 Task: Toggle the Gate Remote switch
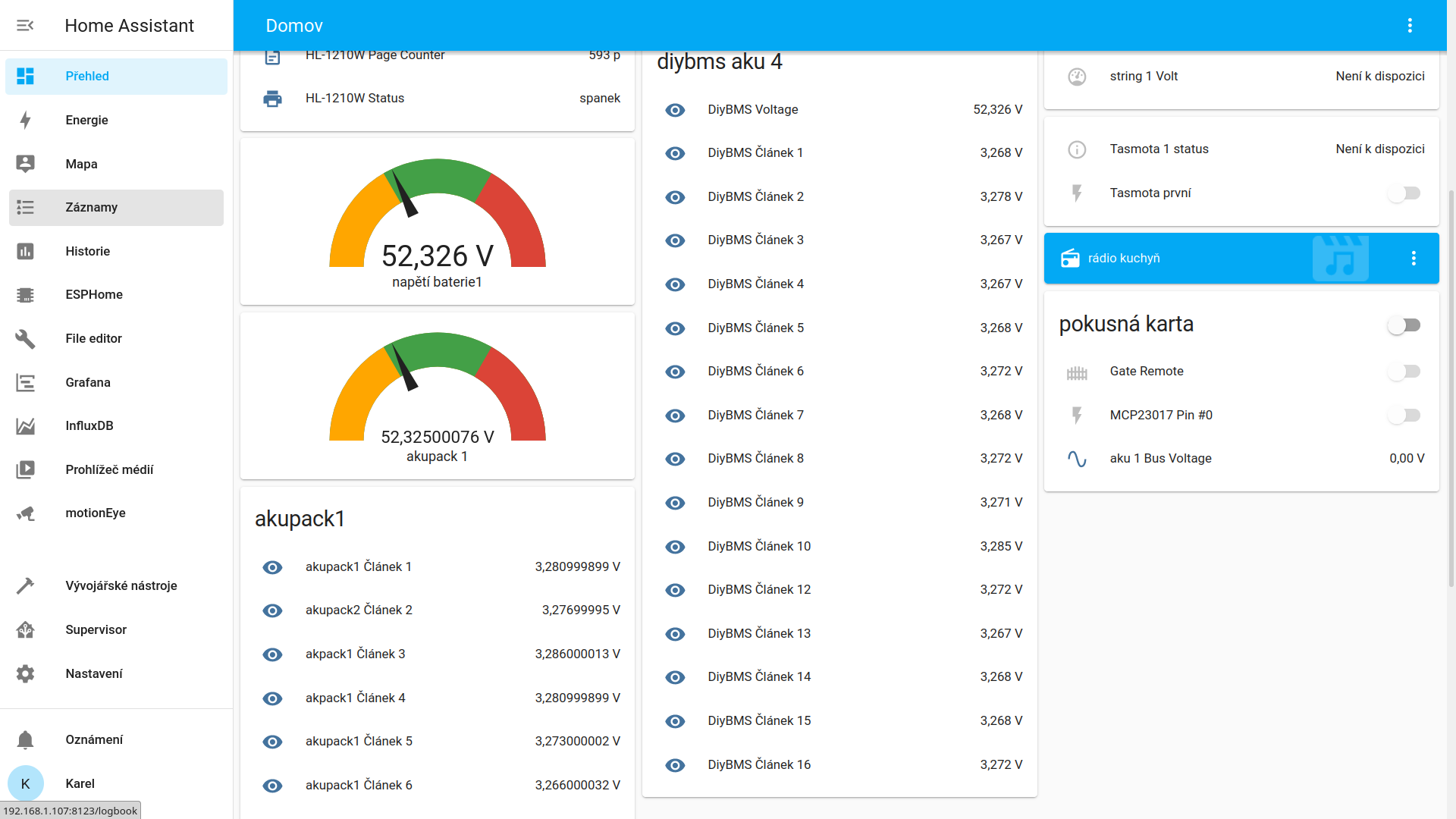pyautogui.click(x=1404, y=372)
